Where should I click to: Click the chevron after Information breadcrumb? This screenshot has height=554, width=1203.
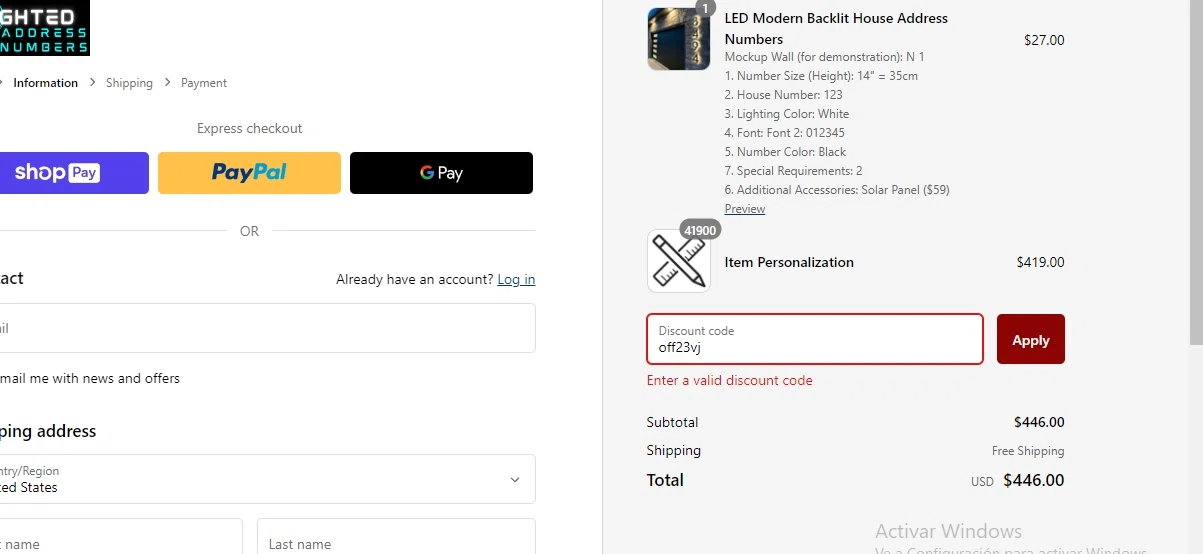[x=92, y=83]
